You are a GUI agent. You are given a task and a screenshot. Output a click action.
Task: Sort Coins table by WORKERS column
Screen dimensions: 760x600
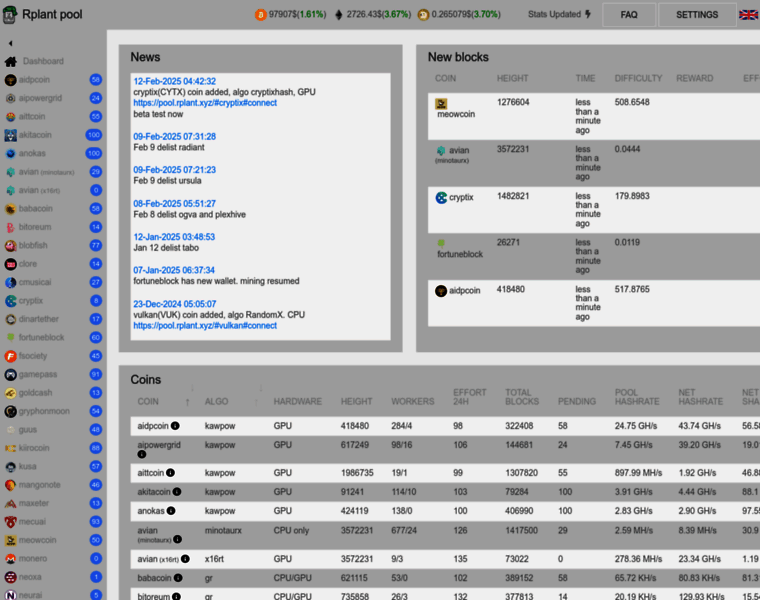click(412, 401)
